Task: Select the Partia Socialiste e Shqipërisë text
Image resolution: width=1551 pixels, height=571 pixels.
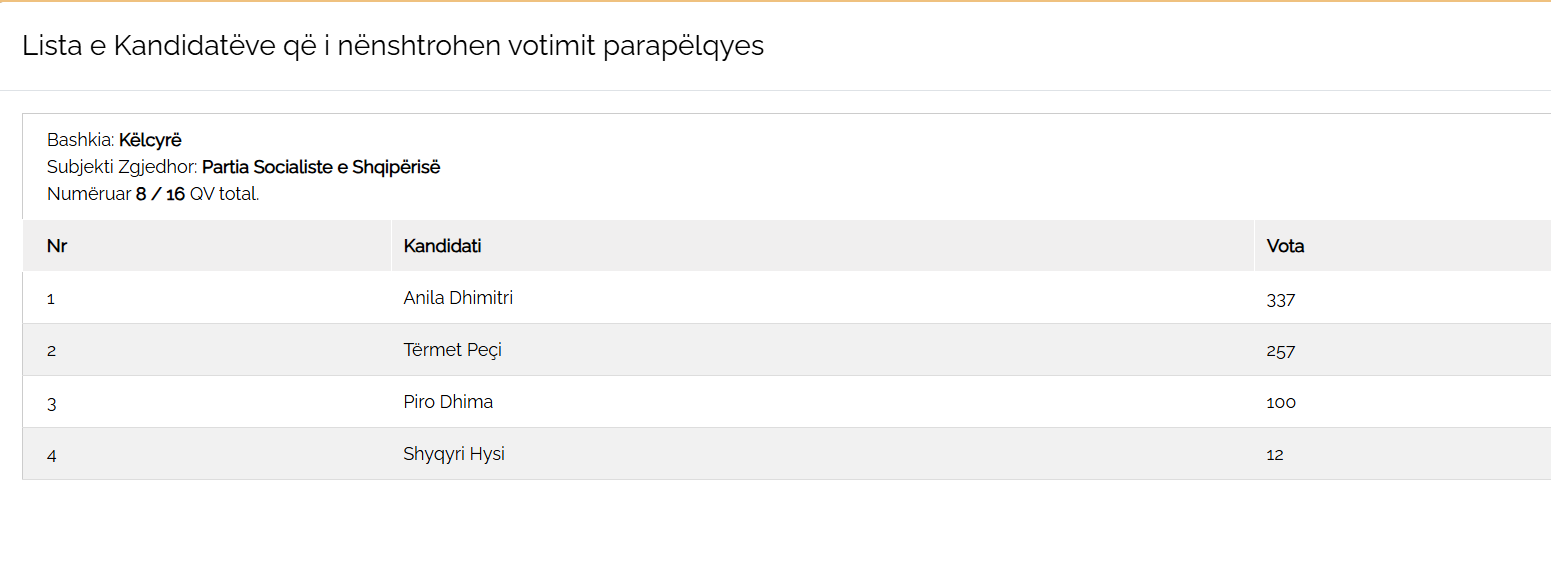Action: coord(321,167)
